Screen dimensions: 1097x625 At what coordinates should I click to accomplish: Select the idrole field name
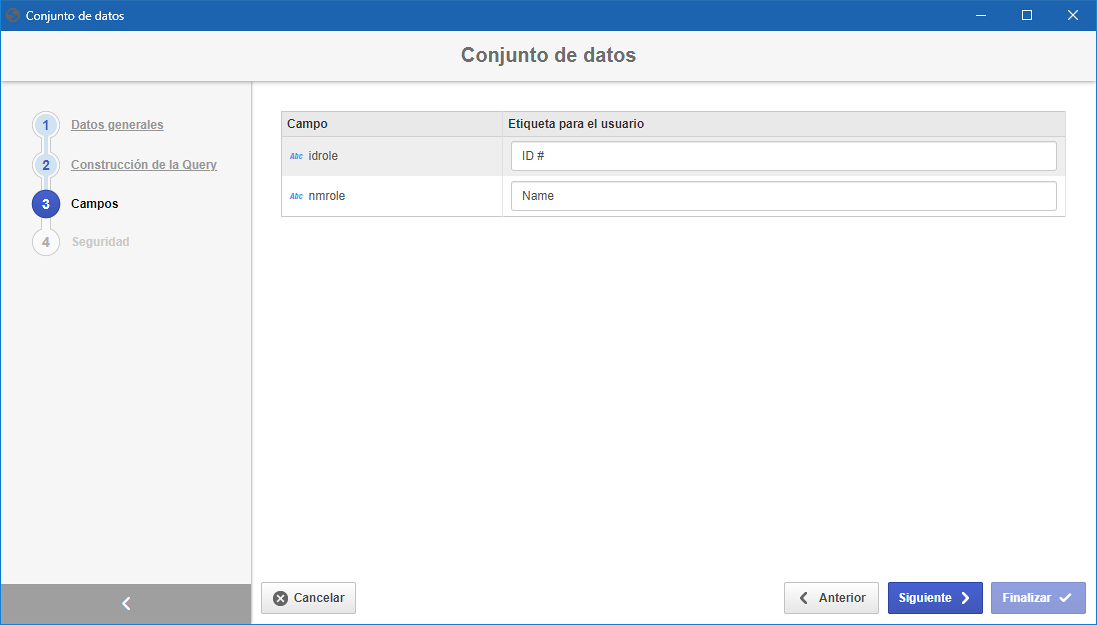323,156
